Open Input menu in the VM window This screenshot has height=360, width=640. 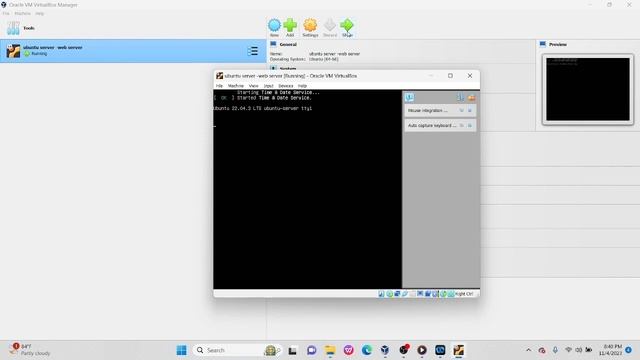pyautogui.click(x=268, y=86)
